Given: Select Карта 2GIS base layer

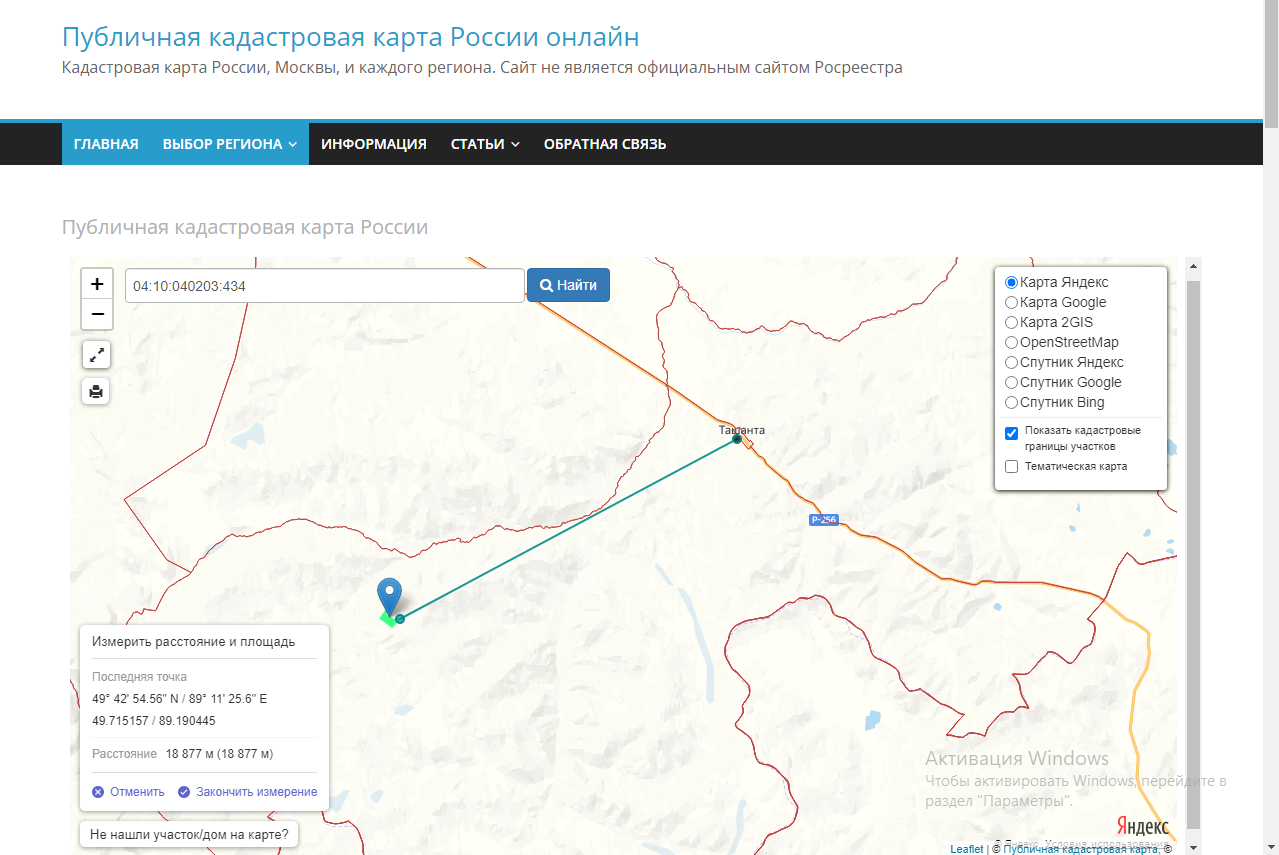Looking at the screenshot, I should coord(1011,323).
